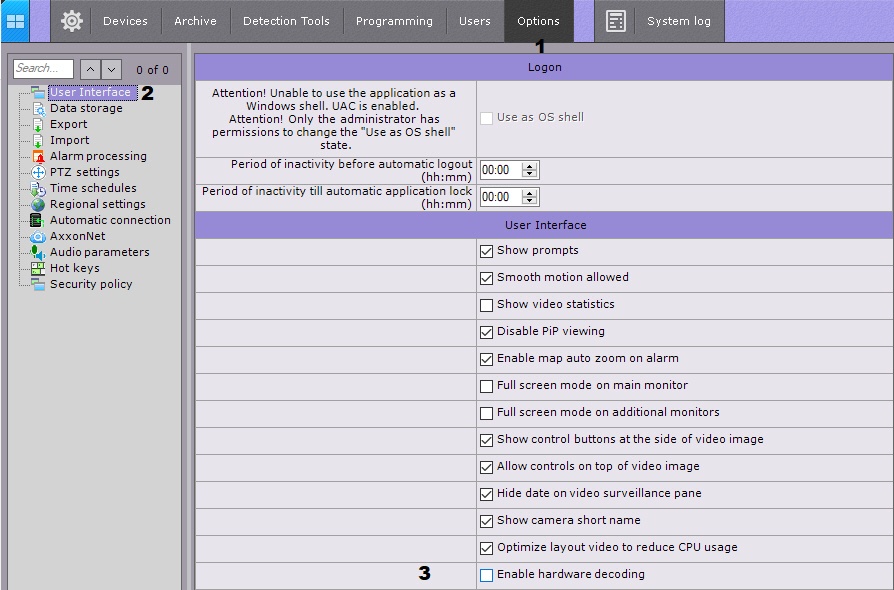
Task: Uncheck Disable PiP viewing option
Action: (487, 332)
